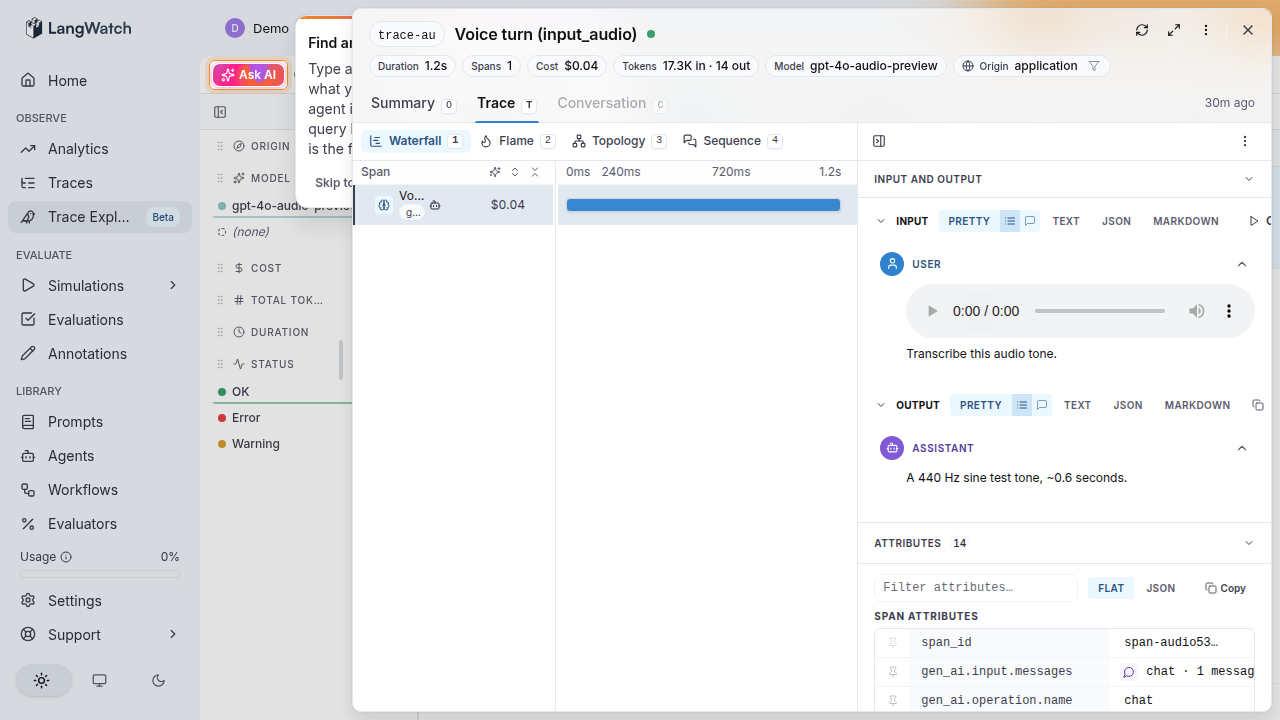Select JSON attribute view

coord(1160,588)
